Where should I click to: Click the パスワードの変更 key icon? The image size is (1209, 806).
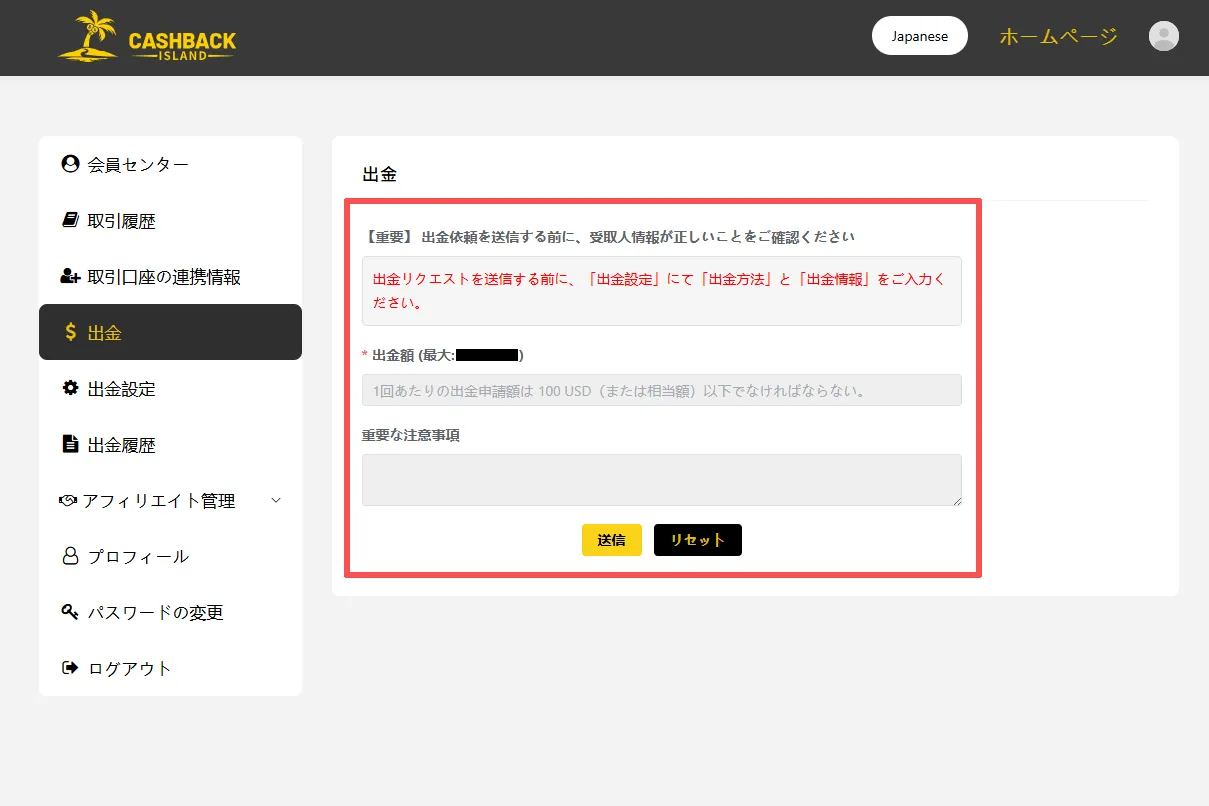tap(70, 612)
